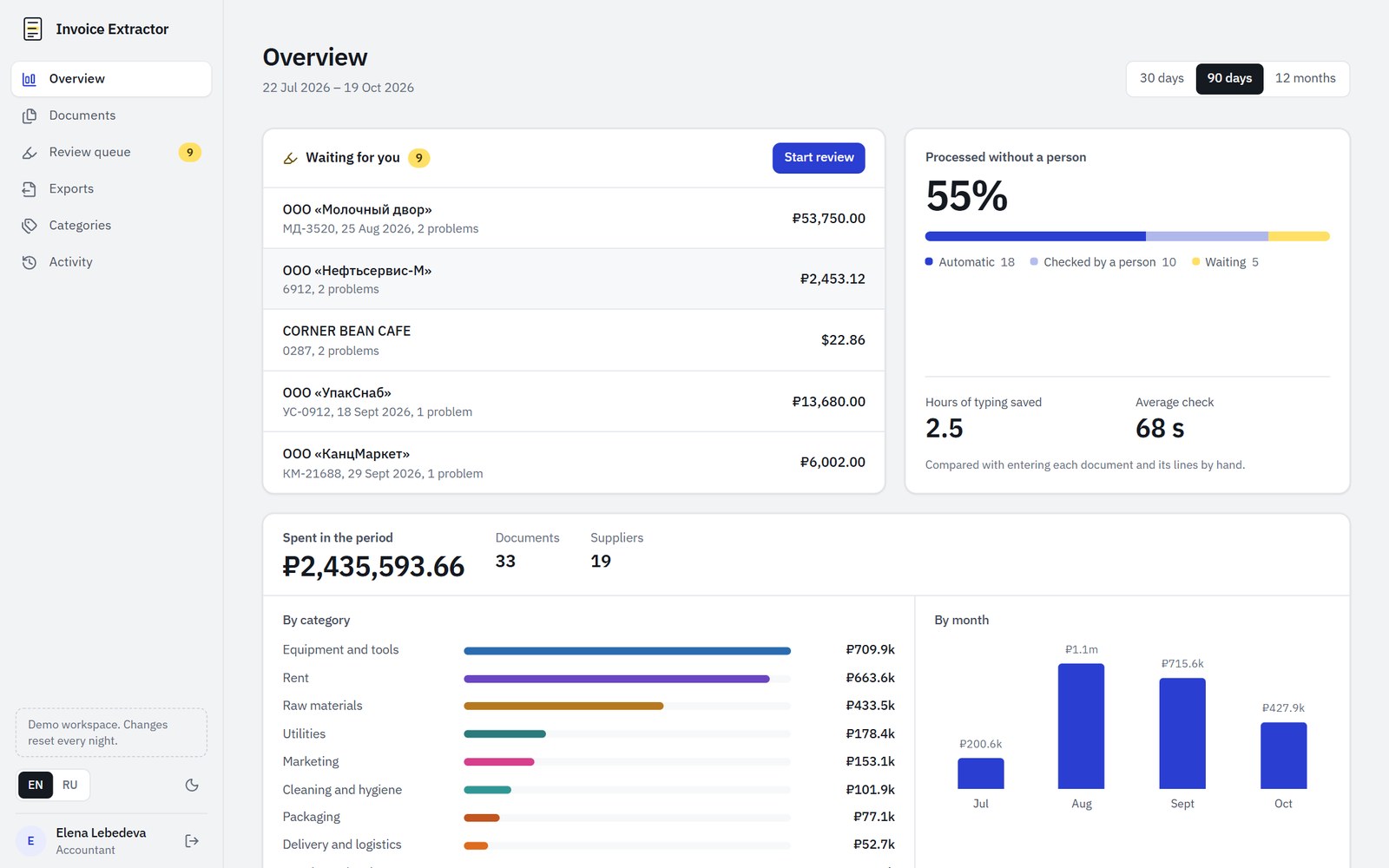This screenshot has width=1389, height=868.
Task: Click the Activity history icon
Action: click(x=30, y=262)
